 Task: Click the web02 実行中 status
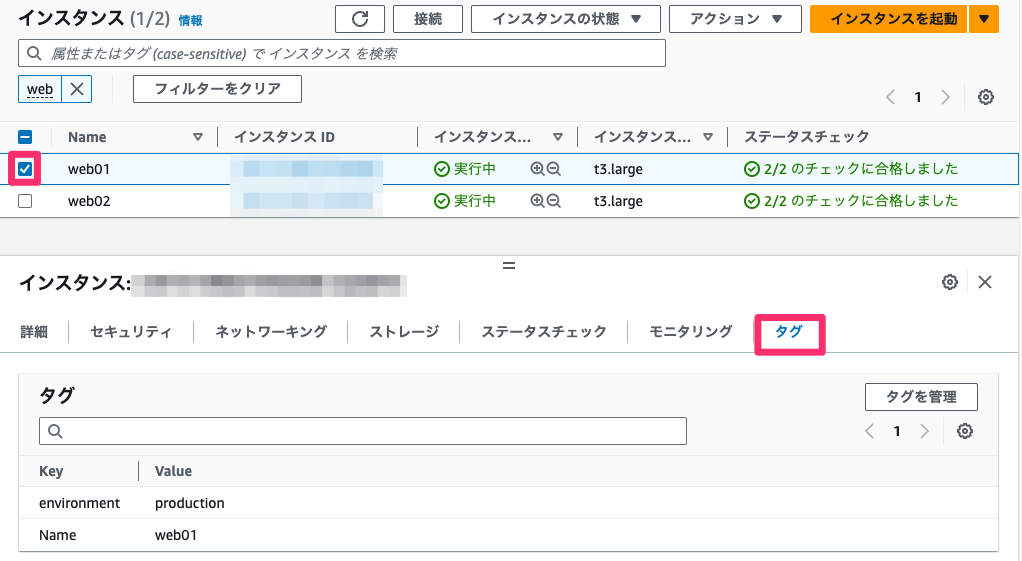[465, 201]
